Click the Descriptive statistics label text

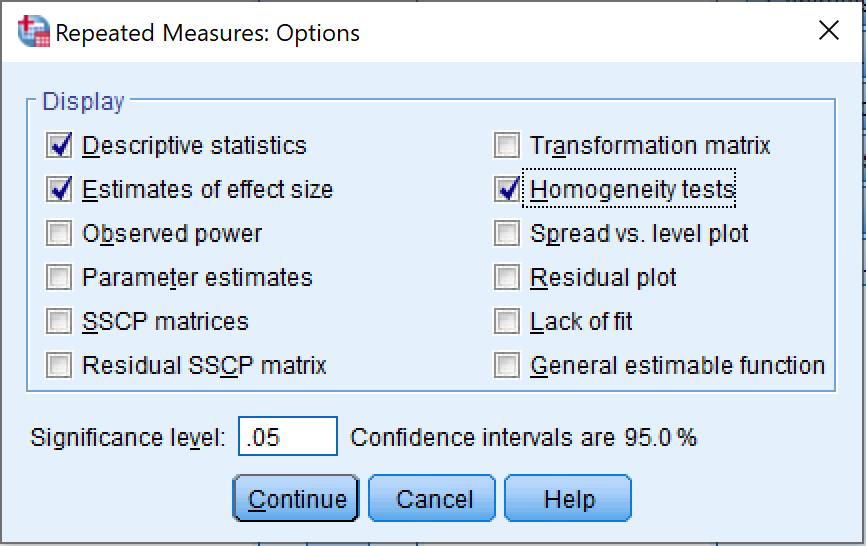(194, 146)
